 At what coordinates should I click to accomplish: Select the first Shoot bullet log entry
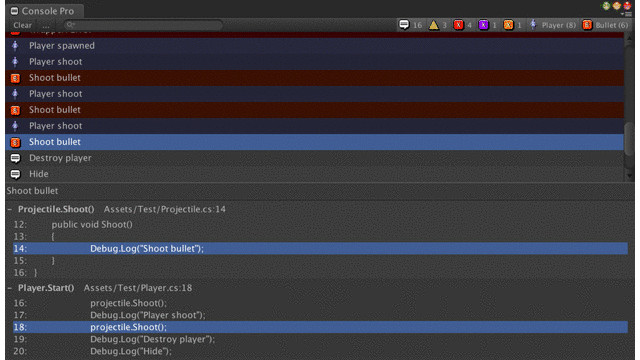coord(314,78)
